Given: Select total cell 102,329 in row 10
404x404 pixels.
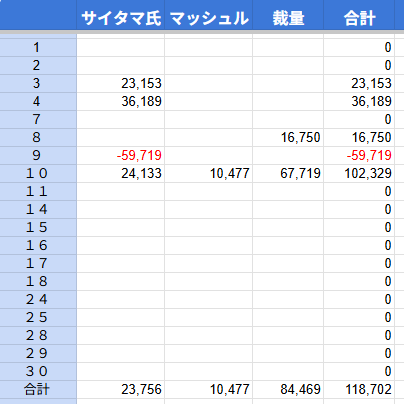Looking at the screenshot, I should (359, 173).
